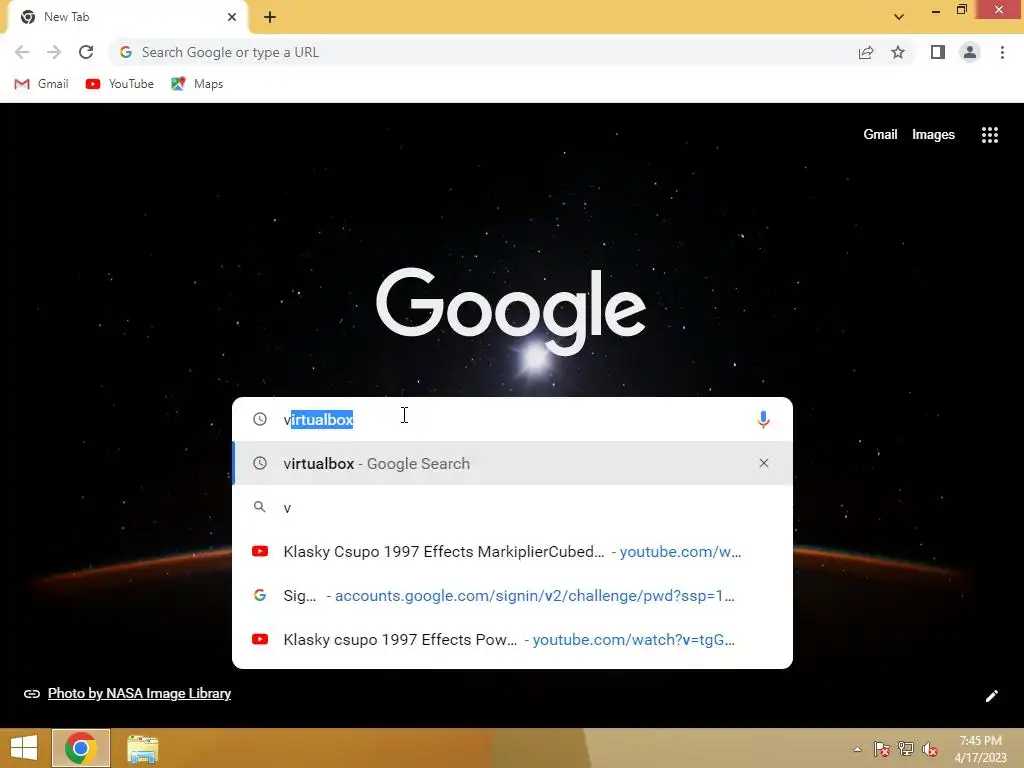Open the Google apps grid icon
This screenshot has width=1024, height=768.
coord(990,135)
